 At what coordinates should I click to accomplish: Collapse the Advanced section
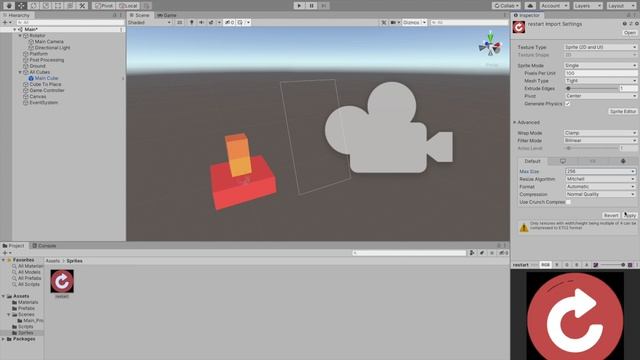(x=515, y=122)
